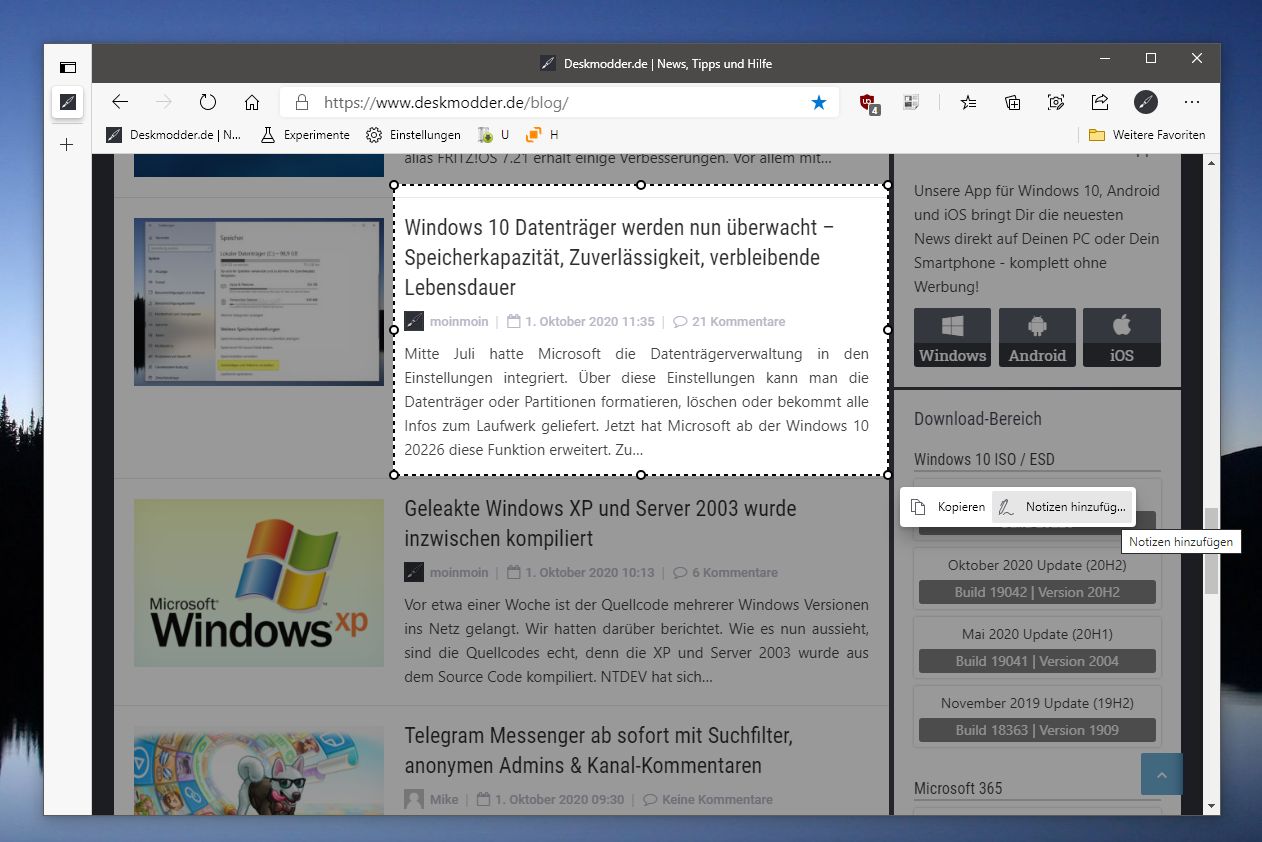Open the Telegram Messenger article headline
This screenshot has width=1262, height=842.
[598, 750]
